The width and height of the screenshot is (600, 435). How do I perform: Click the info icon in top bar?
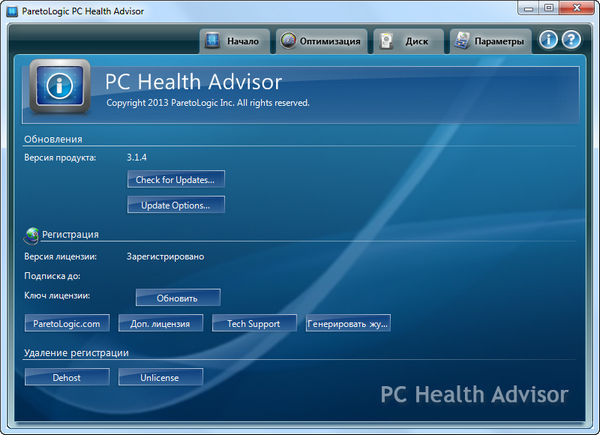coord(549,41)
